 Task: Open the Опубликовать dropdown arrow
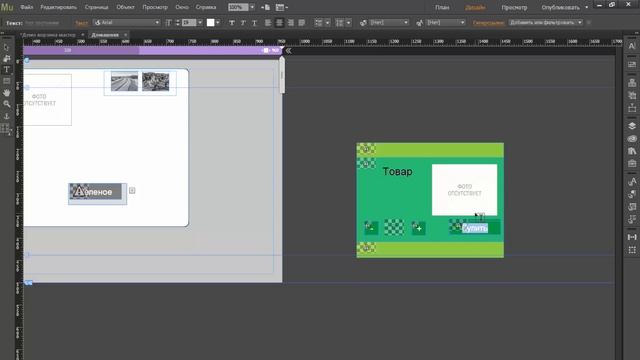[587, 7]
